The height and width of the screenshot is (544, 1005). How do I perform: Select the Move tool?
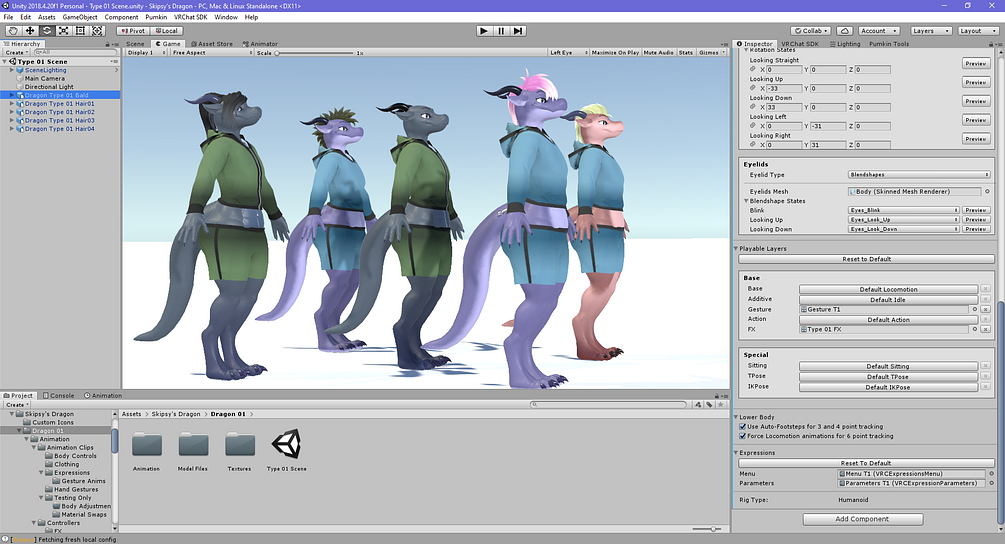[x=29, y=31]
